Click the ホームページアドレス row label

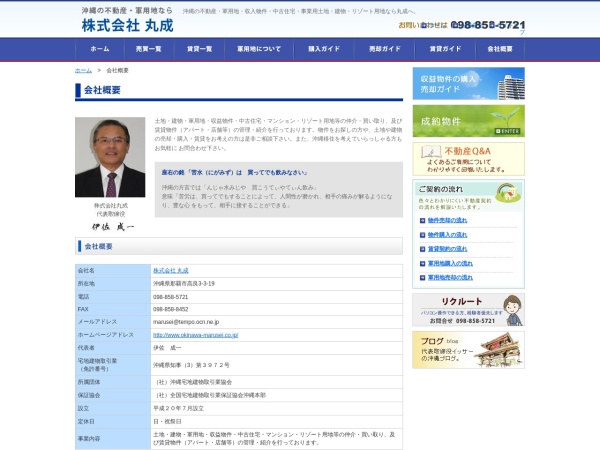(x=106, y=335)
